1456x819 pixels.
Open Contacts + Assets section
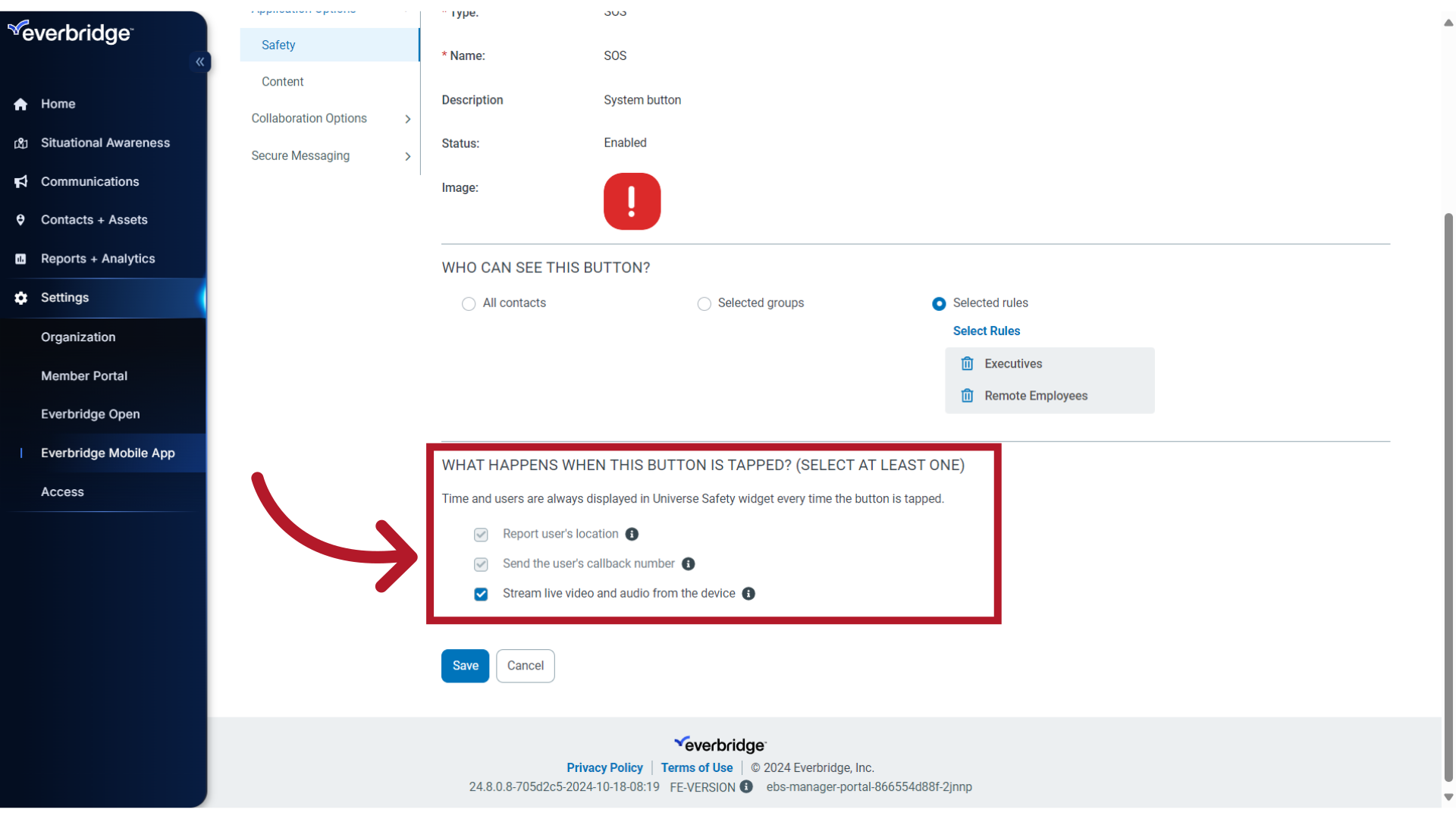[x=20, y=220]
